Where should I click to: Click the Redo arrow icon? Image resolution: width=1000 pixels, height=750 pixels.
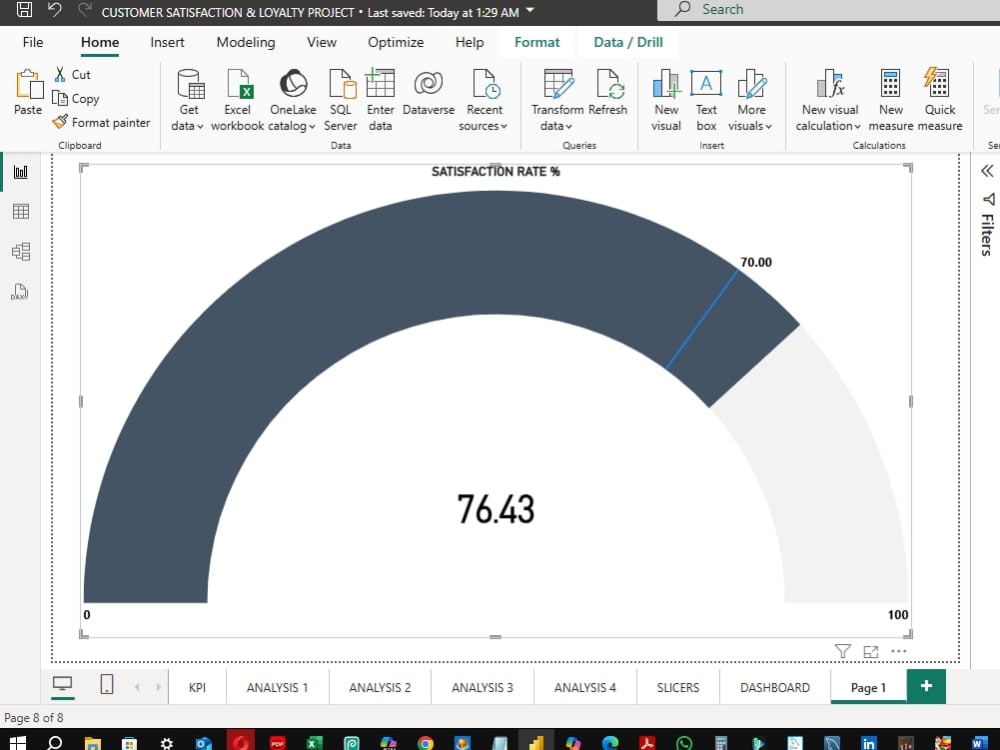tap(84, 10)
